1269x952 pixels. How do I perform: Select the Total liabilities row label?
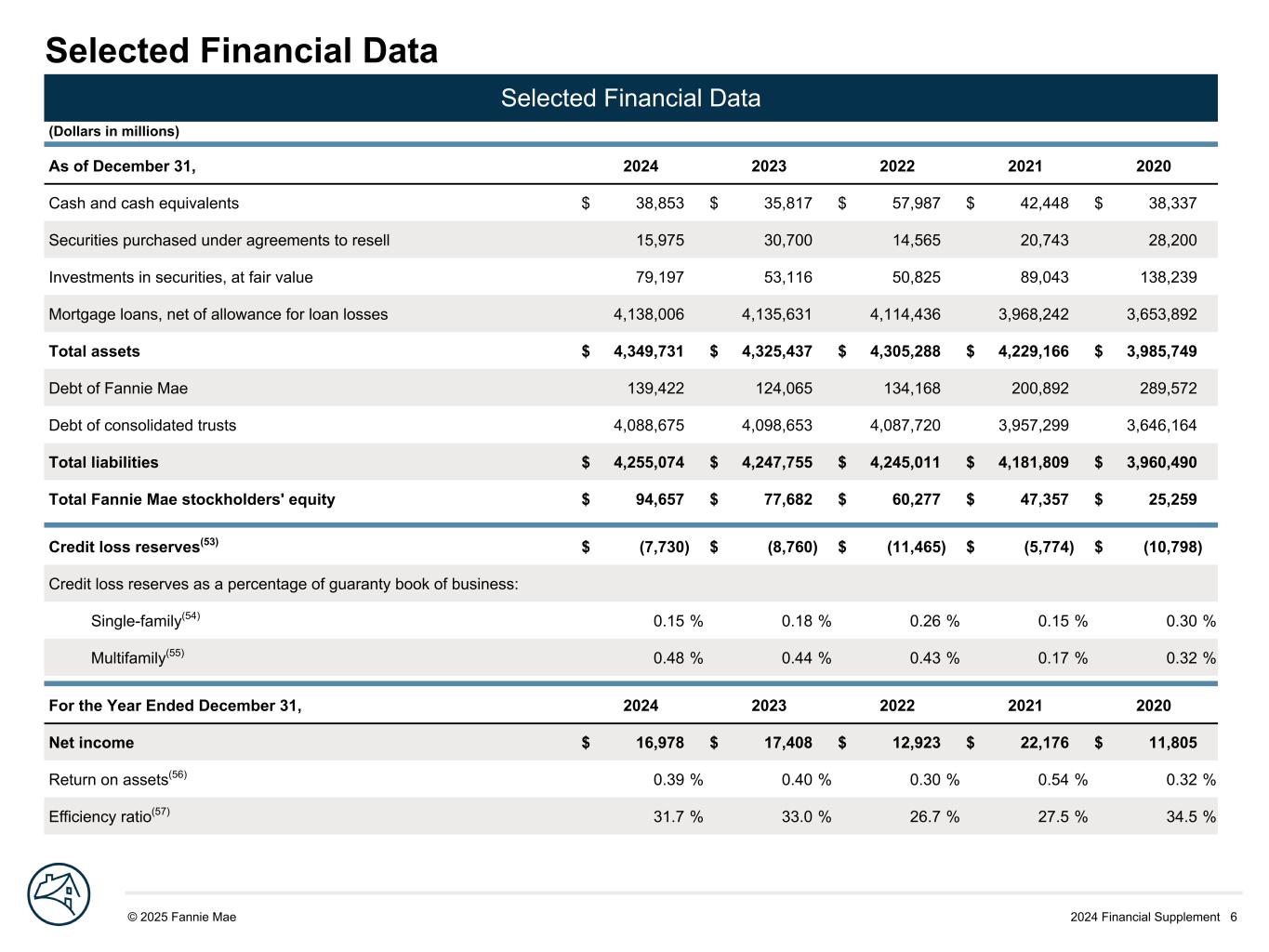click(103, 463)
